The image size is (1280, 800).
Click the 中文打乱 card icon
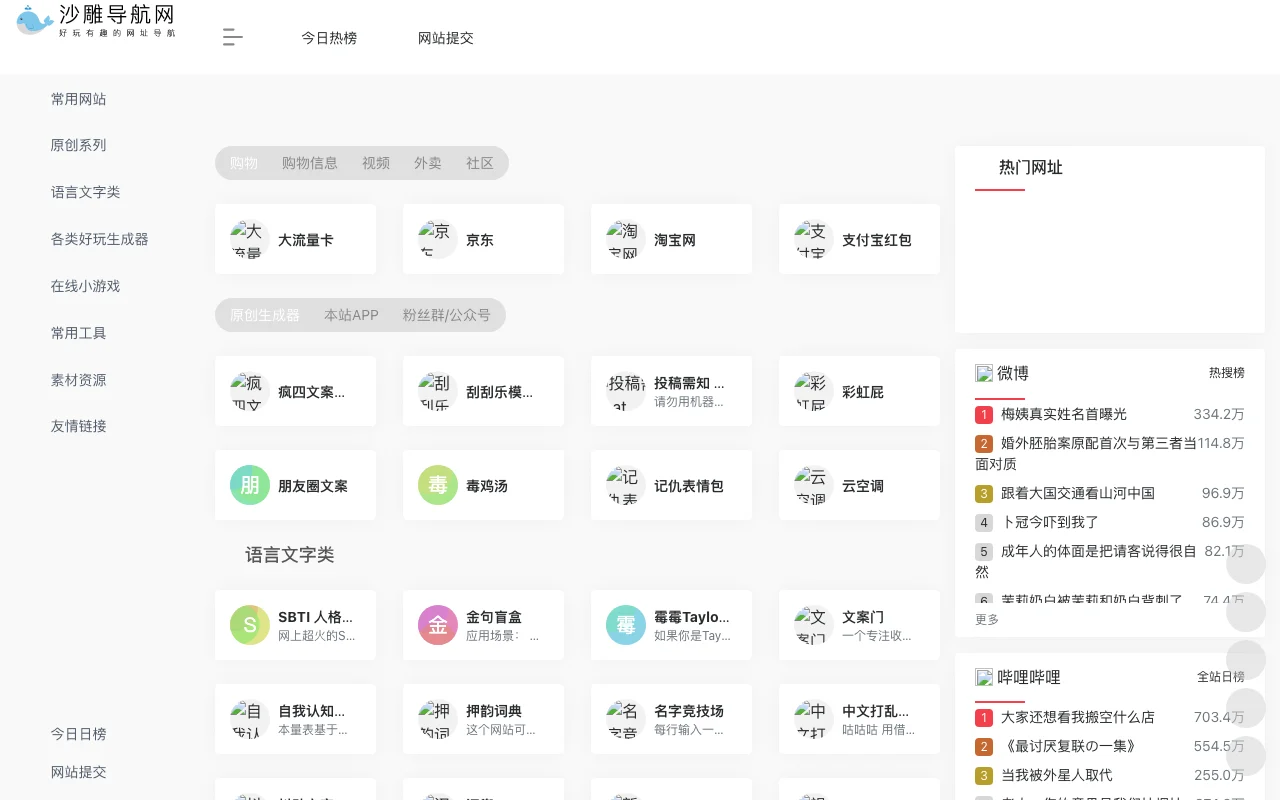coord(814,720)
